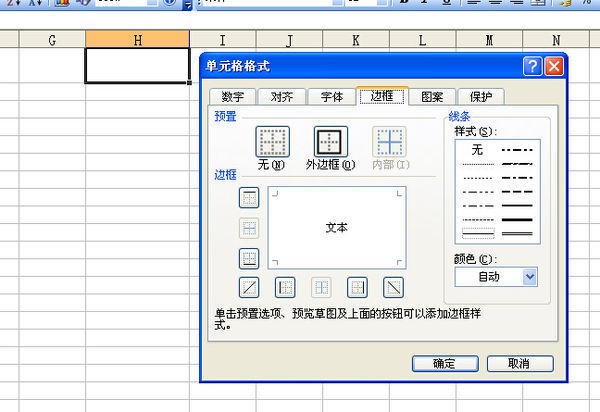Select column L header

[x=422, y=40]
